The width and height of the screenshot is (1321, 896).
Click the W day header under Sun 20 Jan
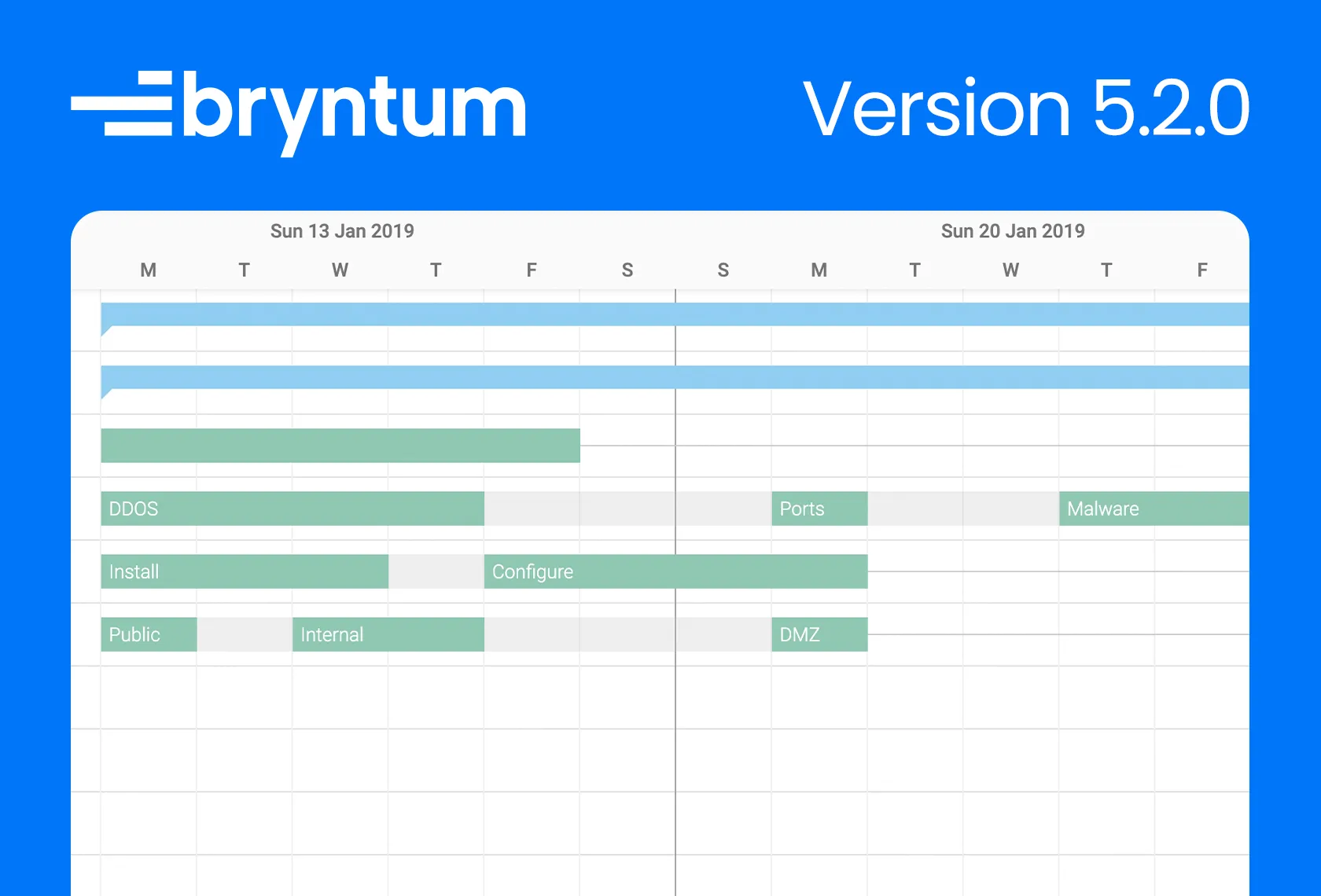[x=1010, y=270]
